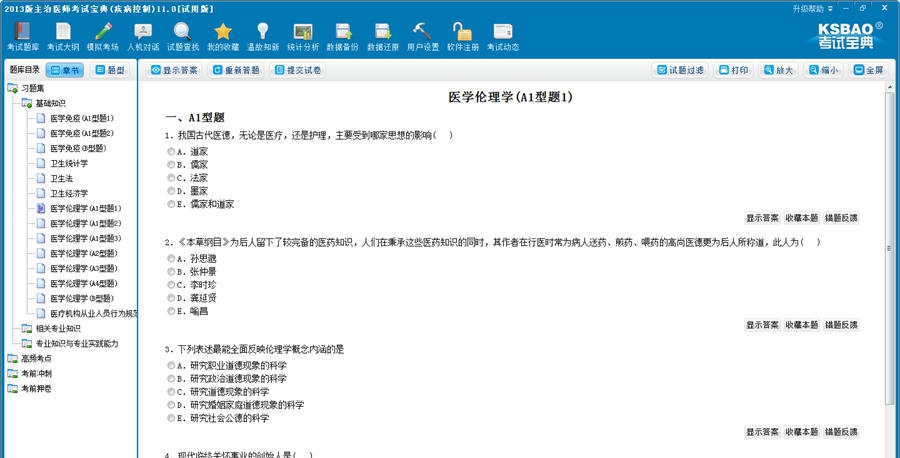Click the 缩小 zoom out button
The height and width of the screenshot is (458, 900).
click(x=824, y=70)
